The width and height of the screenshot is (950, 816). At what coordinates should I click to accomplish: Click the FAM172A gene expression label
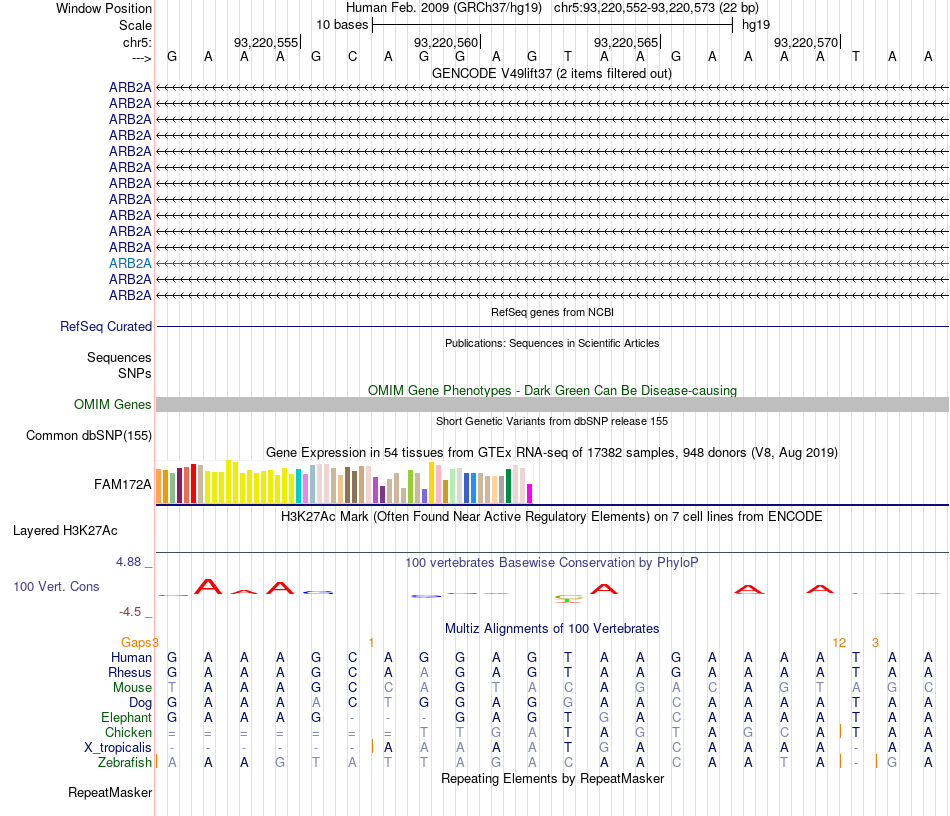[122, 485]
